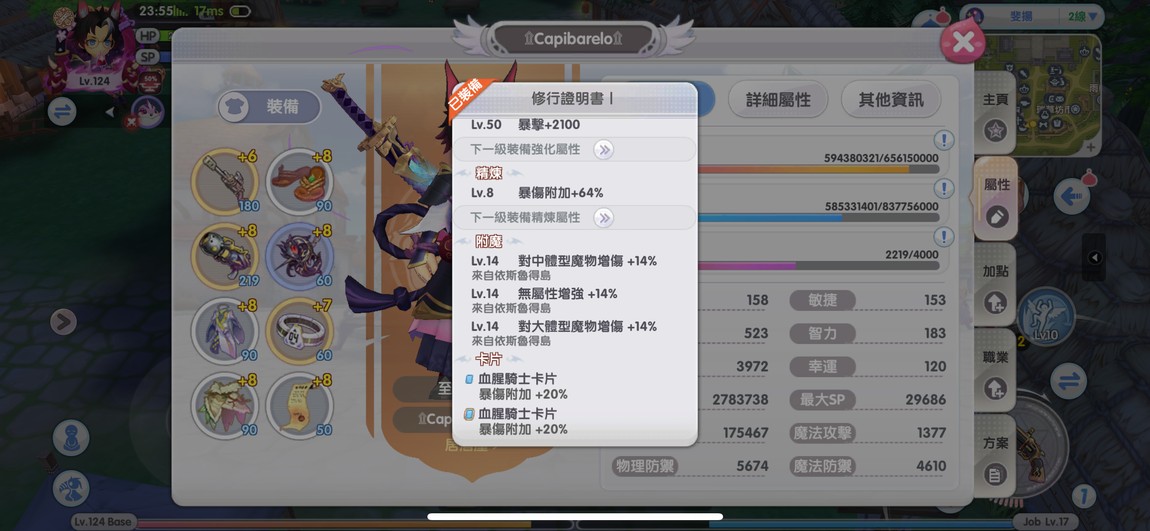Screen dimensions: 1150x531
Task: Click the info icon beside HP bar
Action: (x=944, y=140)
